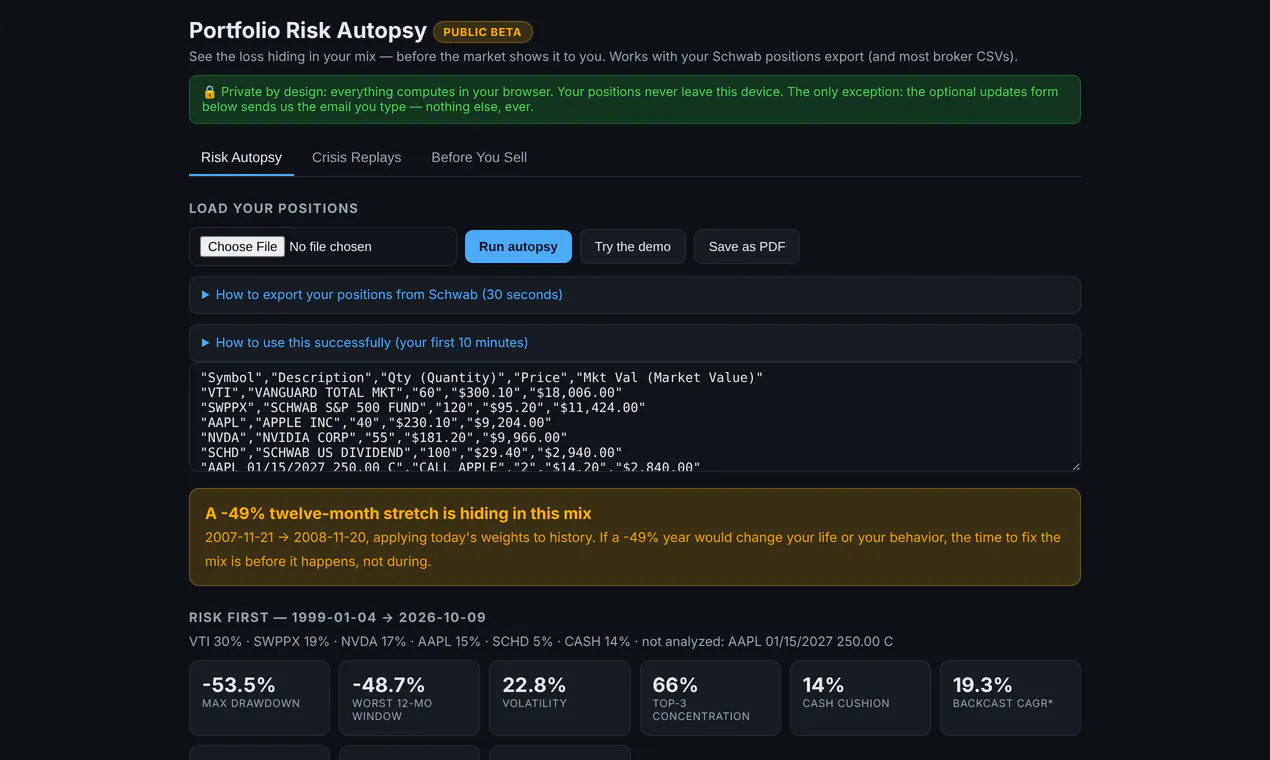Switch to the Risk Autopsy tab
Image resolution: width=1270 pixels, height=760 pixels.
point(241,157)
